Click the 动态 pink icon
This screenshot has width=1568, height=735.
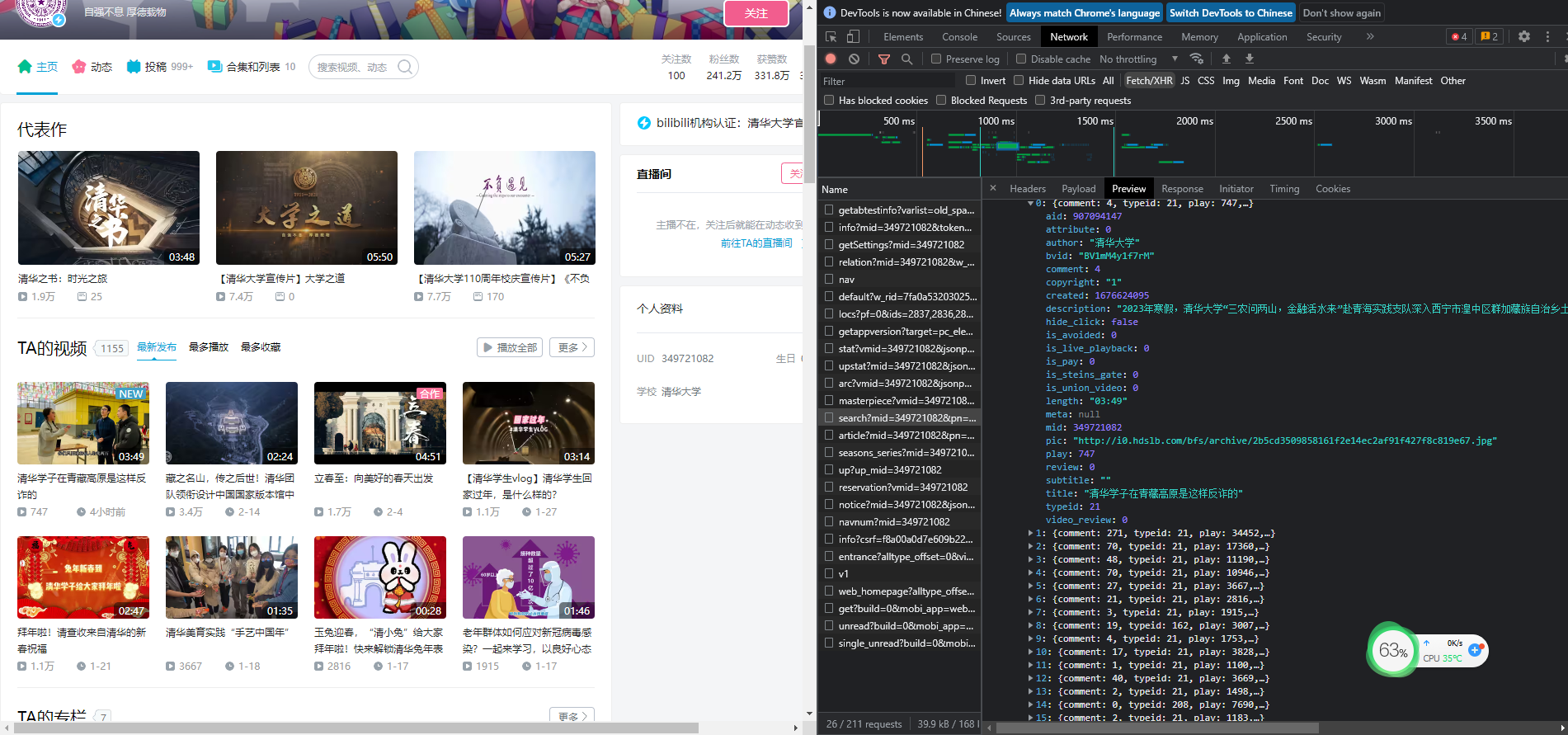coord(78,67)
